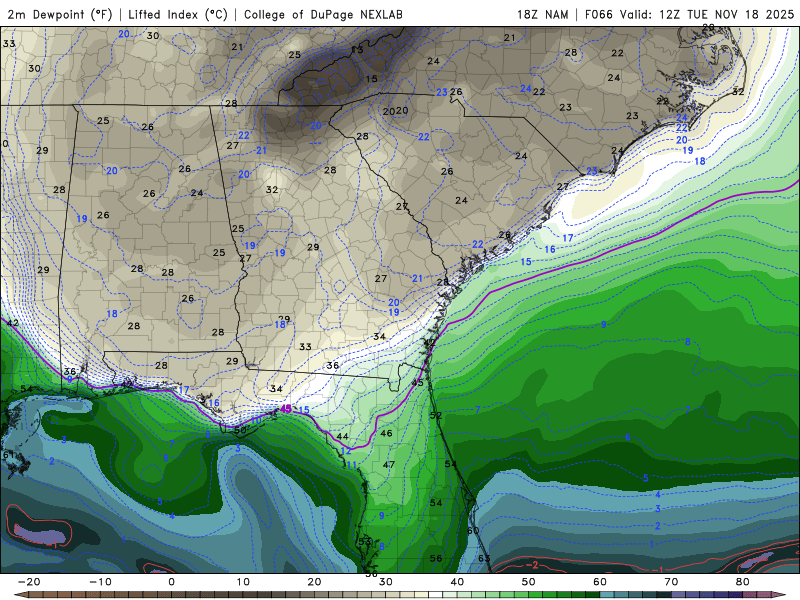Click the "50" color scale label
800x600 pixels.
(x=529, y=582)
